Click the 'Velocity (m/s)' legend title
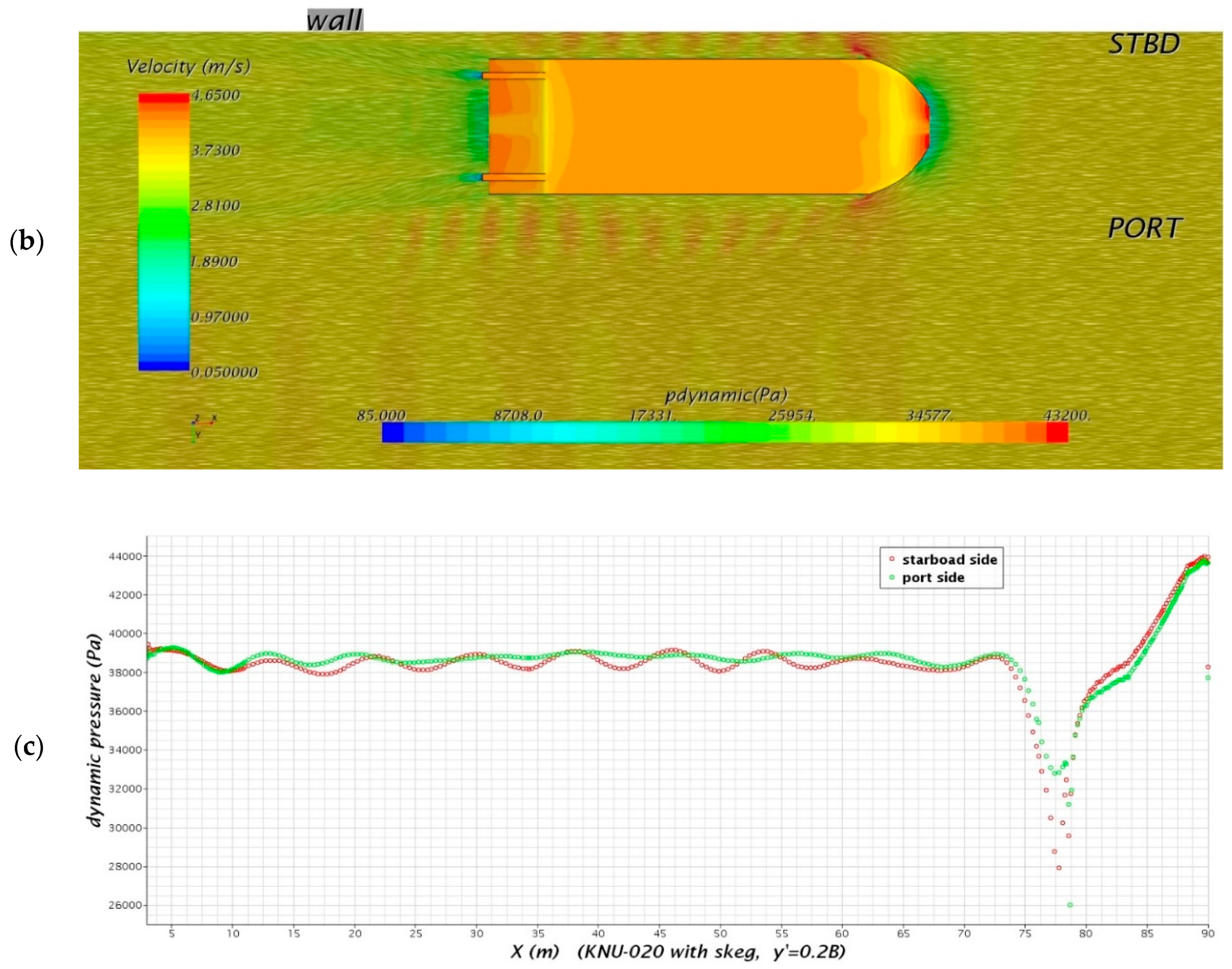This screenshot has height=969, width=1232. [x=188, y=66]
